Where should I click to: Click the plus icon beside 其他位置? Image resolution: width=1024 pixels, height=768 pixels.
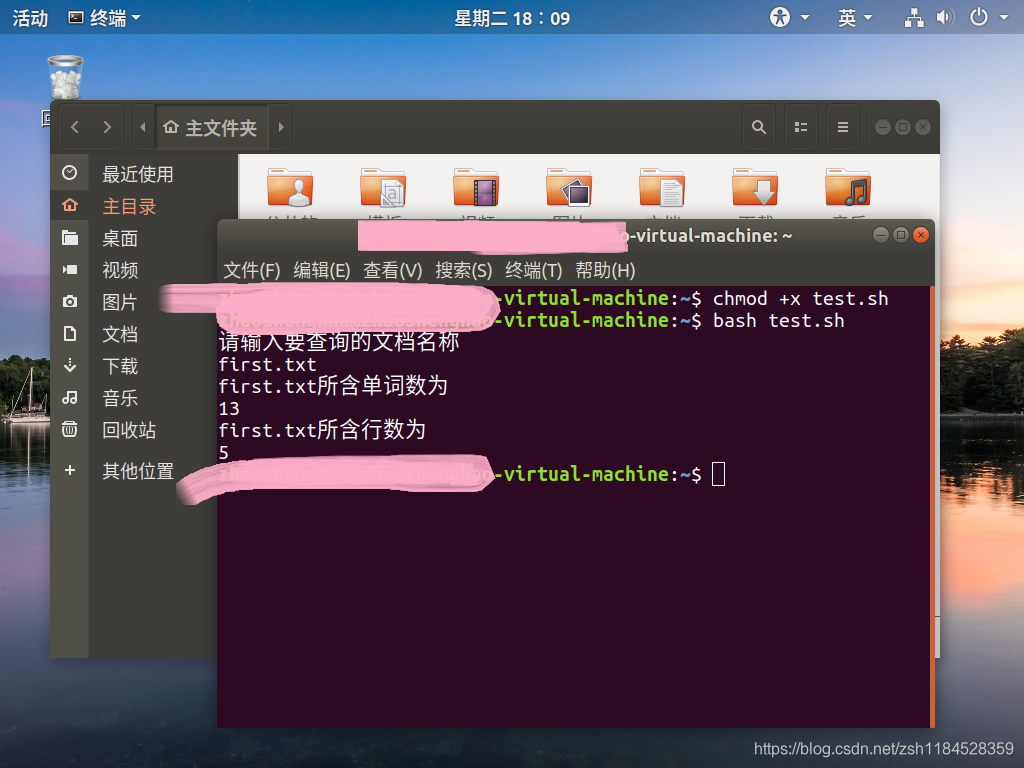[70, 470]
